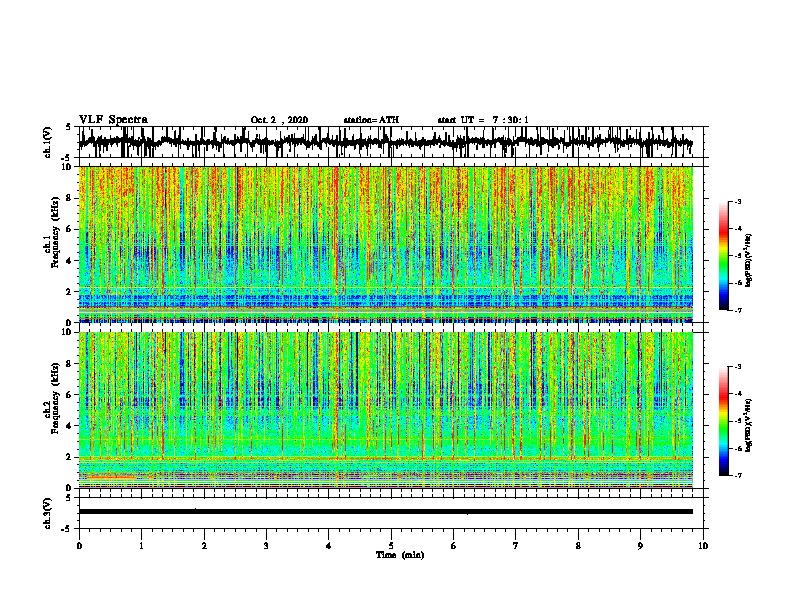Click the "-7" tick on ch.1 colorbar
Image resolution: width=792 pixels, height=612 pixels.
click(738, 310)
